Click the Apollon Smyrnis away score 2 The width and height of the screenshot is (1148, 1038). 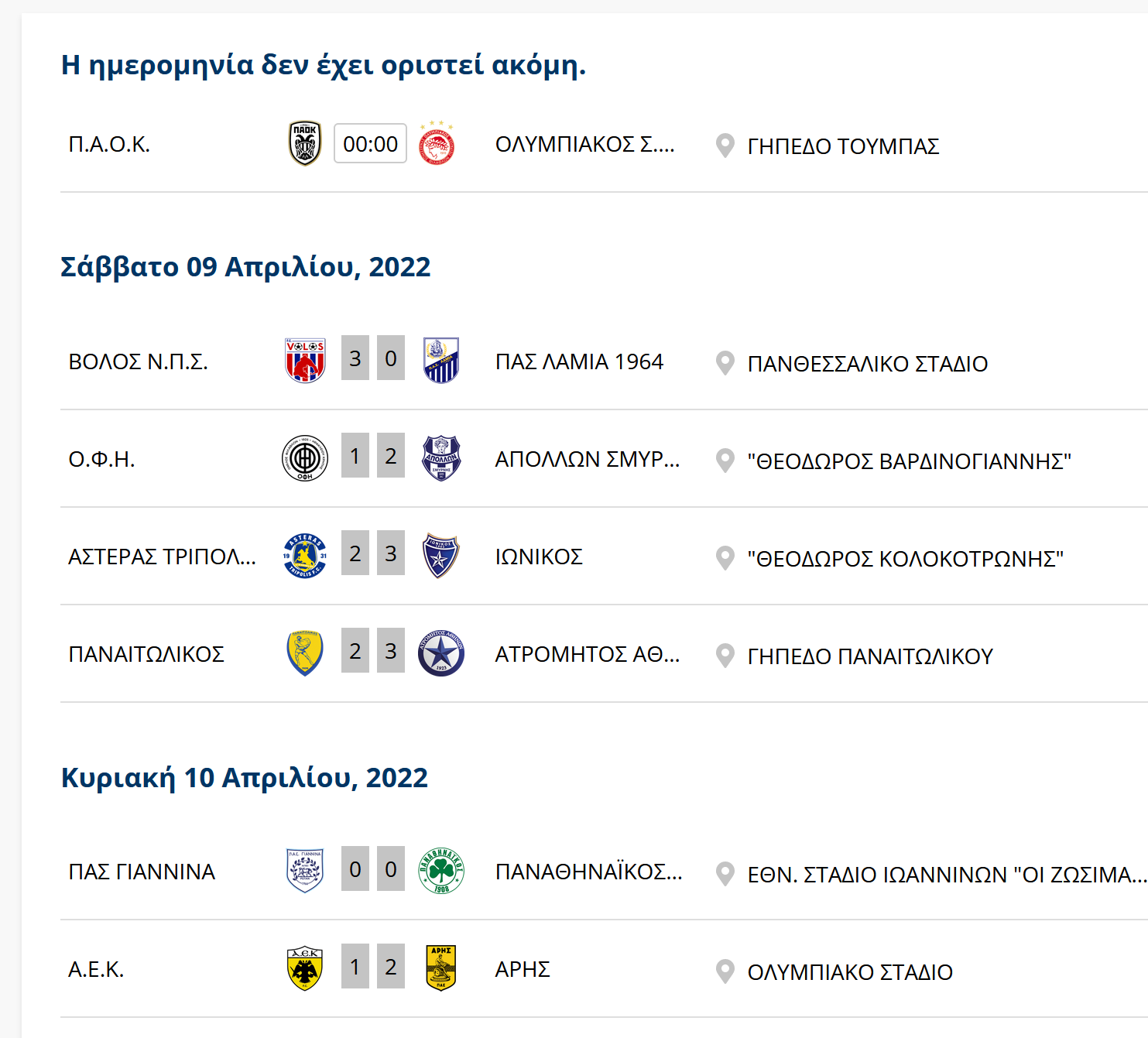pyautogui.click(x=391, y=456)
